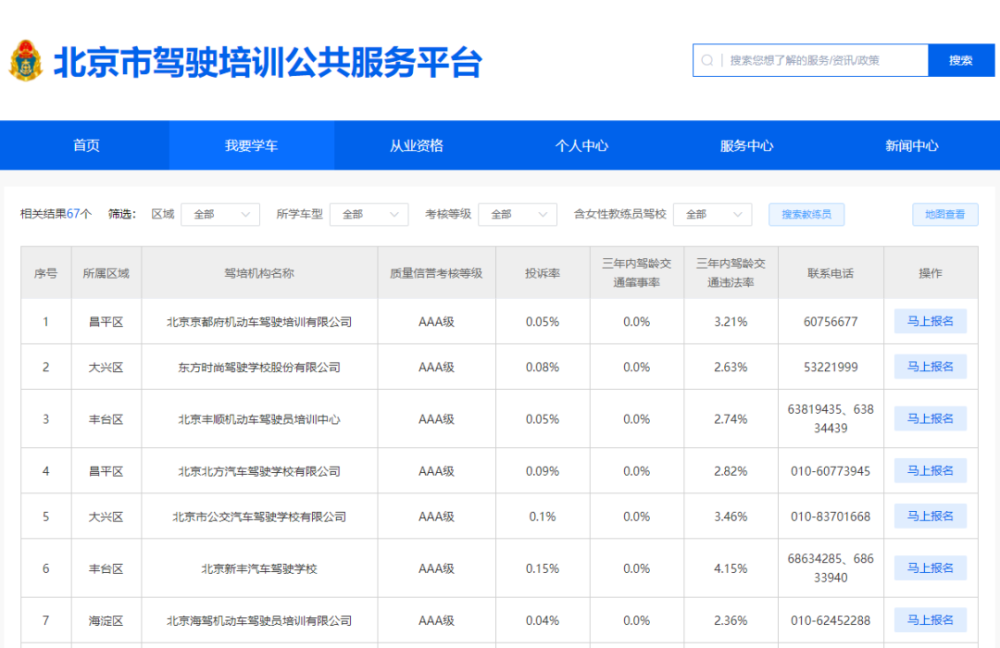Open the 首页 nav tab

[x=86, y=145]
